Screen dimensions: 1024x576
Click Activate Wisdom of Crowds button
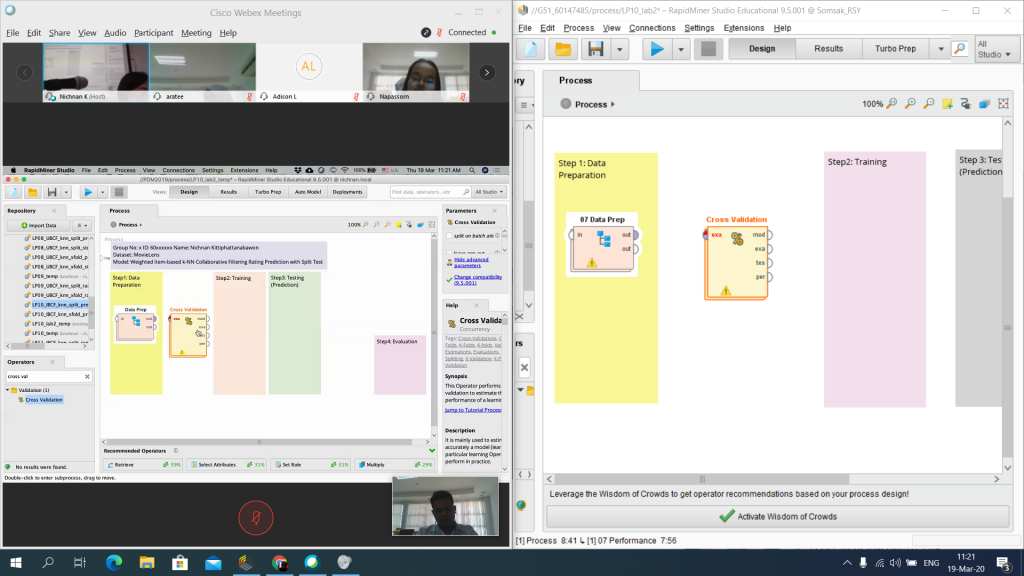pyautogui.click(x=783, y=516)
